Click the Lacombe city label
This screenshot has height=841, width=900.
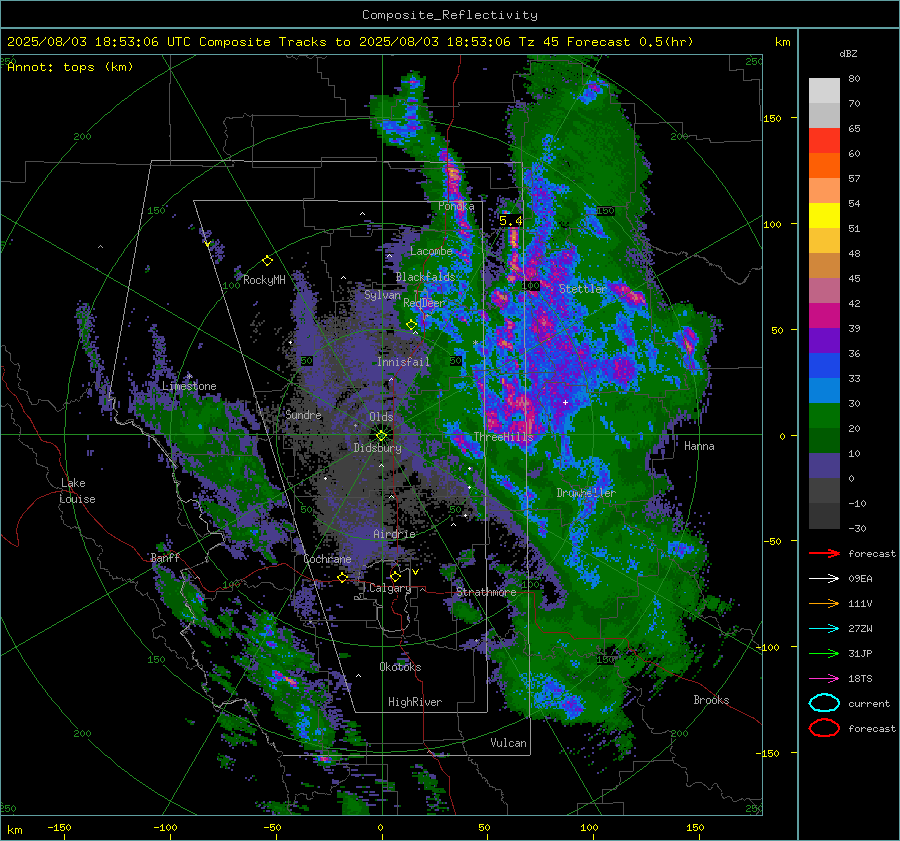click(x=431, y=251)
